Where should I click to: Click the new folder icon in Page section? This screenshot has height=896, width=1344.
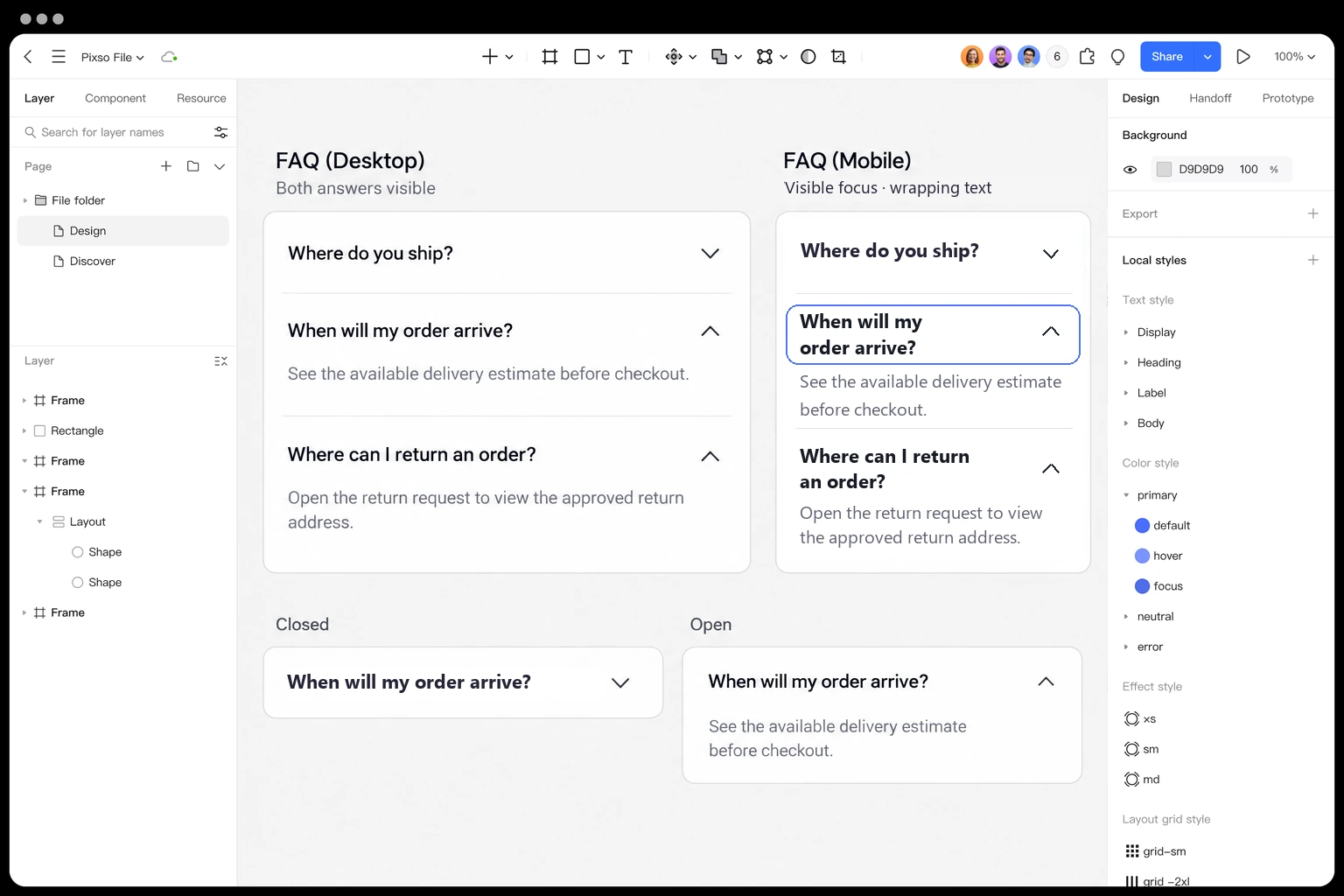pos(192,166)
